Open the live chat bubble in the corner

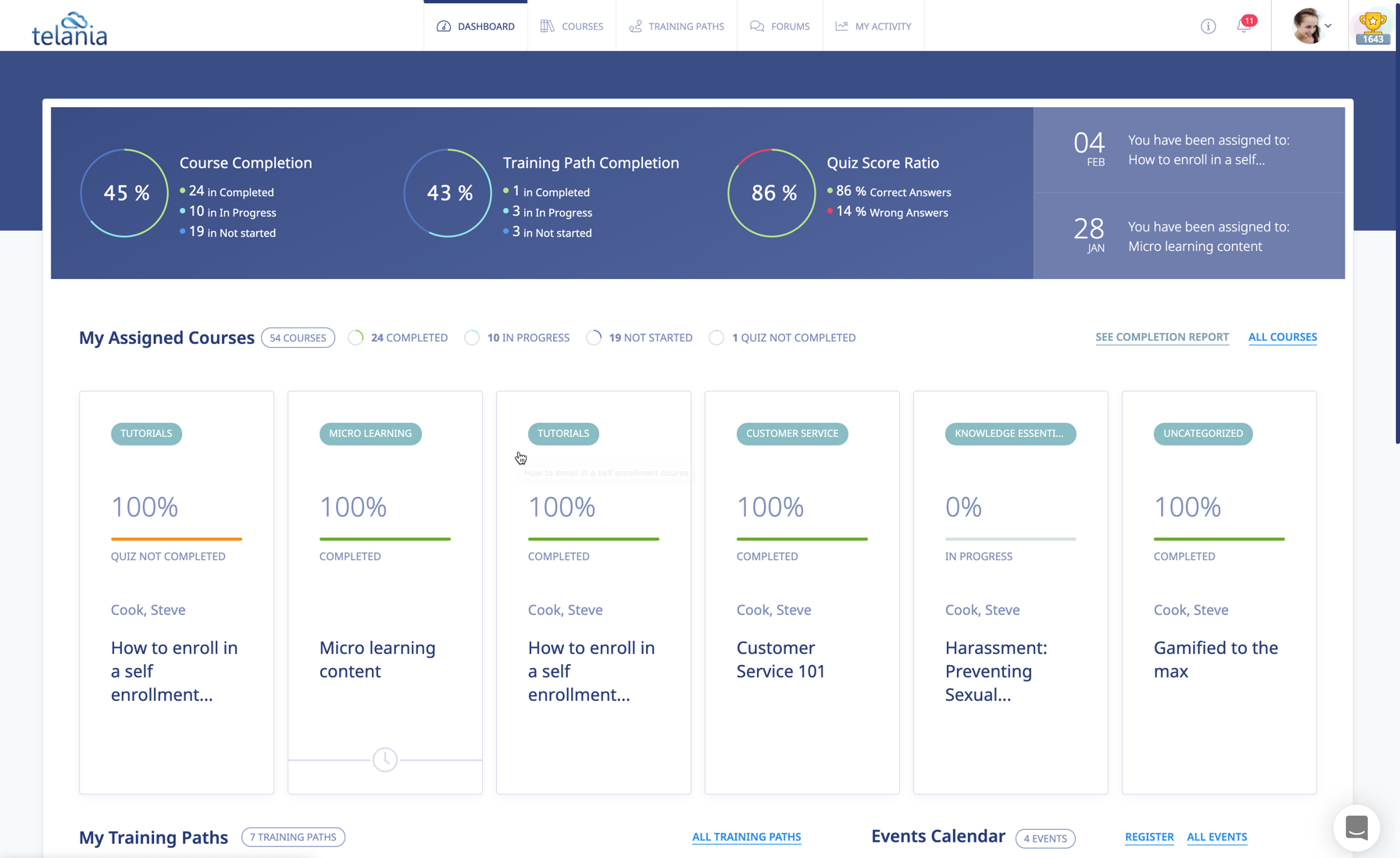click(1356, 828)
